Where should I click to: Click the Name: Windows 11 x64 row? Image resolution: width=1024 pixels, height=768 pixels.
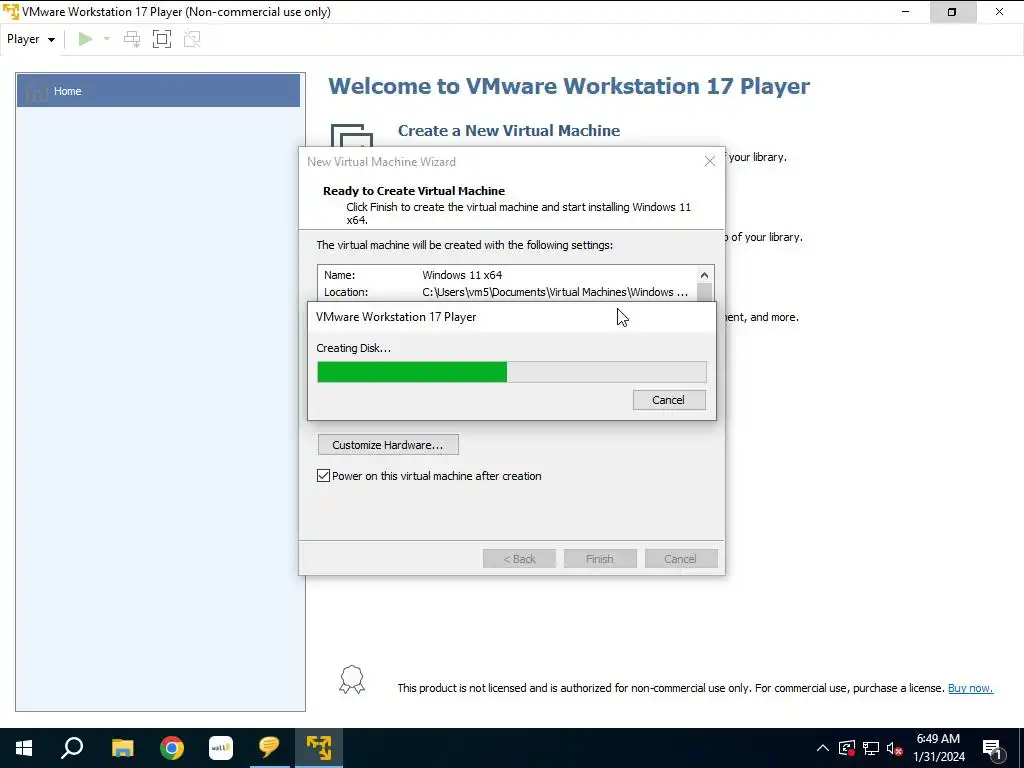[507, 275]
